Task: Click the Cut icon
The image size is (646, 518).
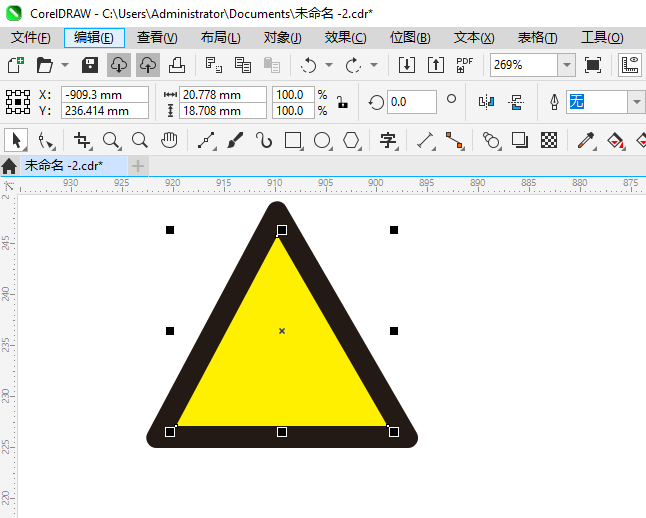Action: (214, 65)
